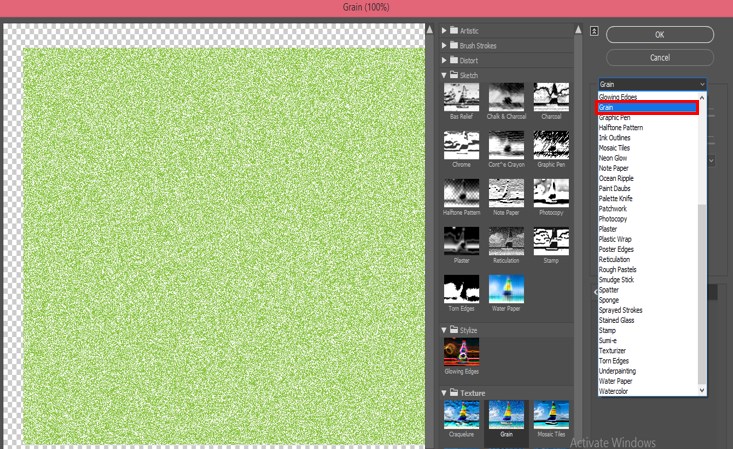The image size is (733, 449).
Task: Expand the Artistic filter category
Action: coord(444,30)
